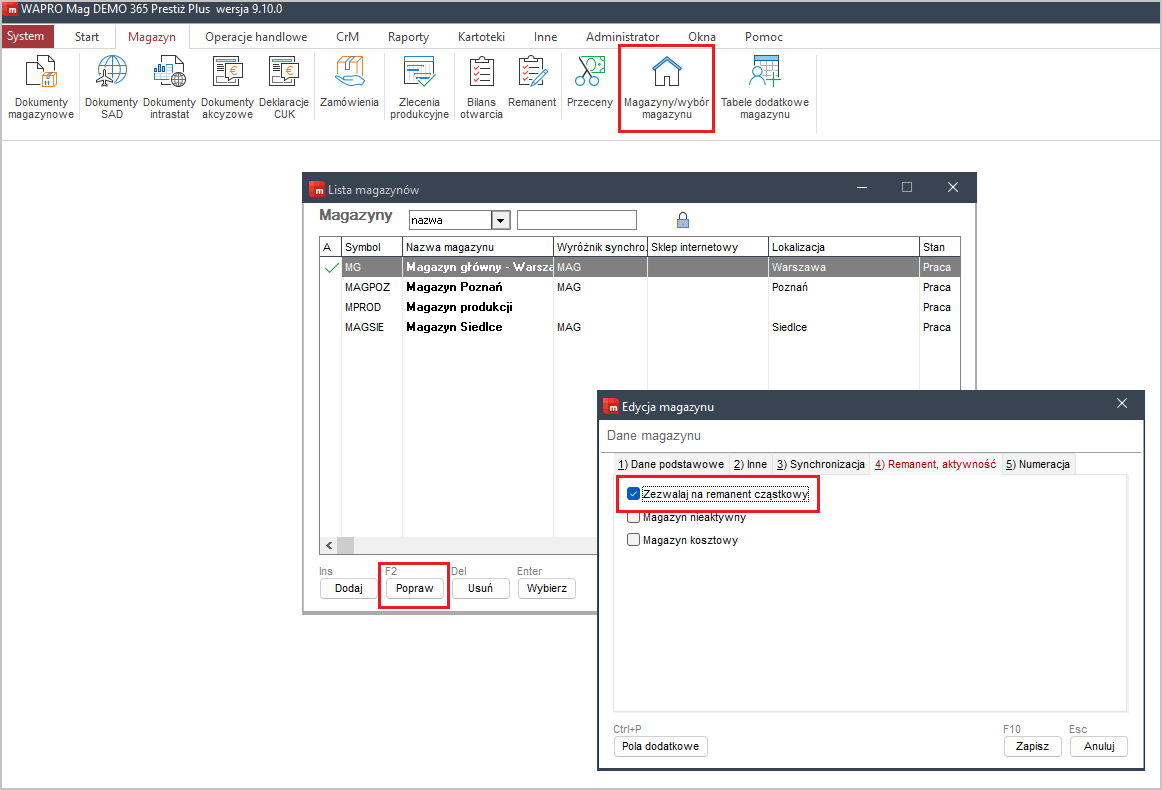Click the padlock icon in Lista magazynów
Screen dimensions: 1162x790
click(683, 220)
